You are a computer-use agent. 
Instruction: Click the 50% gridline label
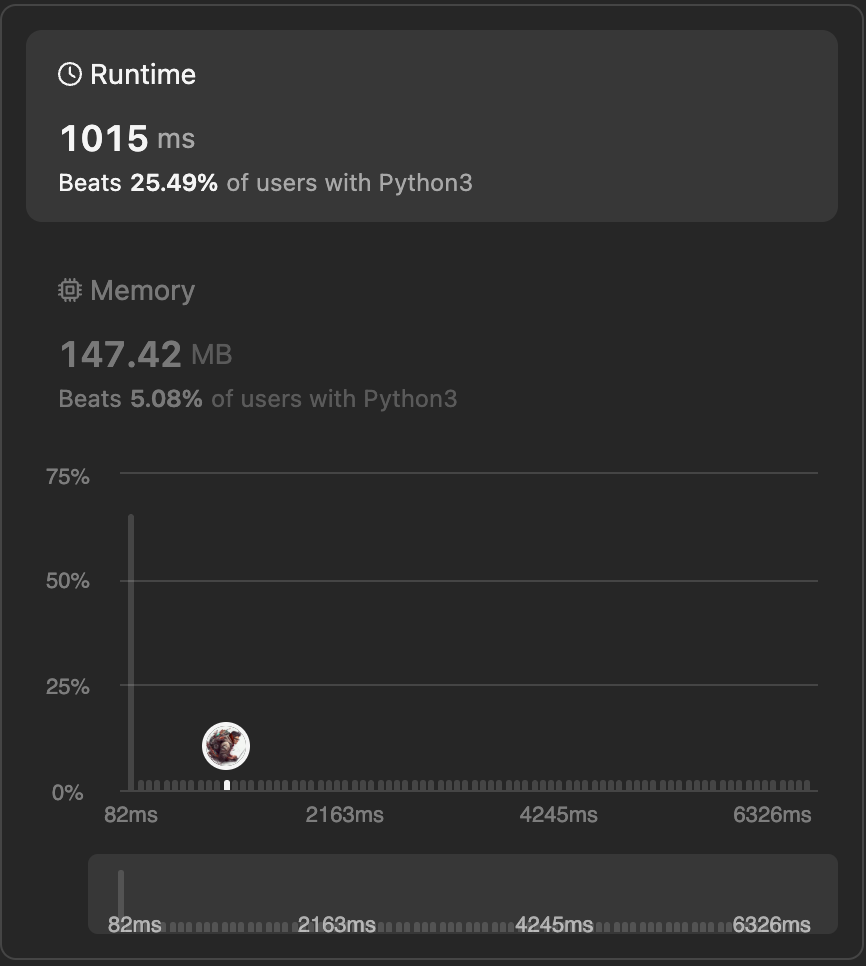[68, 581]
